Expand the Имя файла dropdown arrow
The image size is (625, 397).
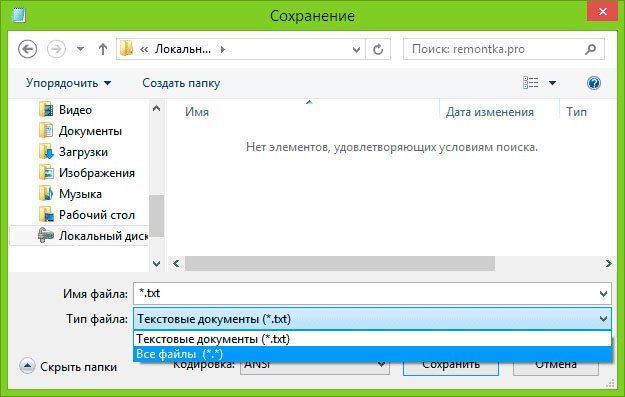tap(603, 294)
